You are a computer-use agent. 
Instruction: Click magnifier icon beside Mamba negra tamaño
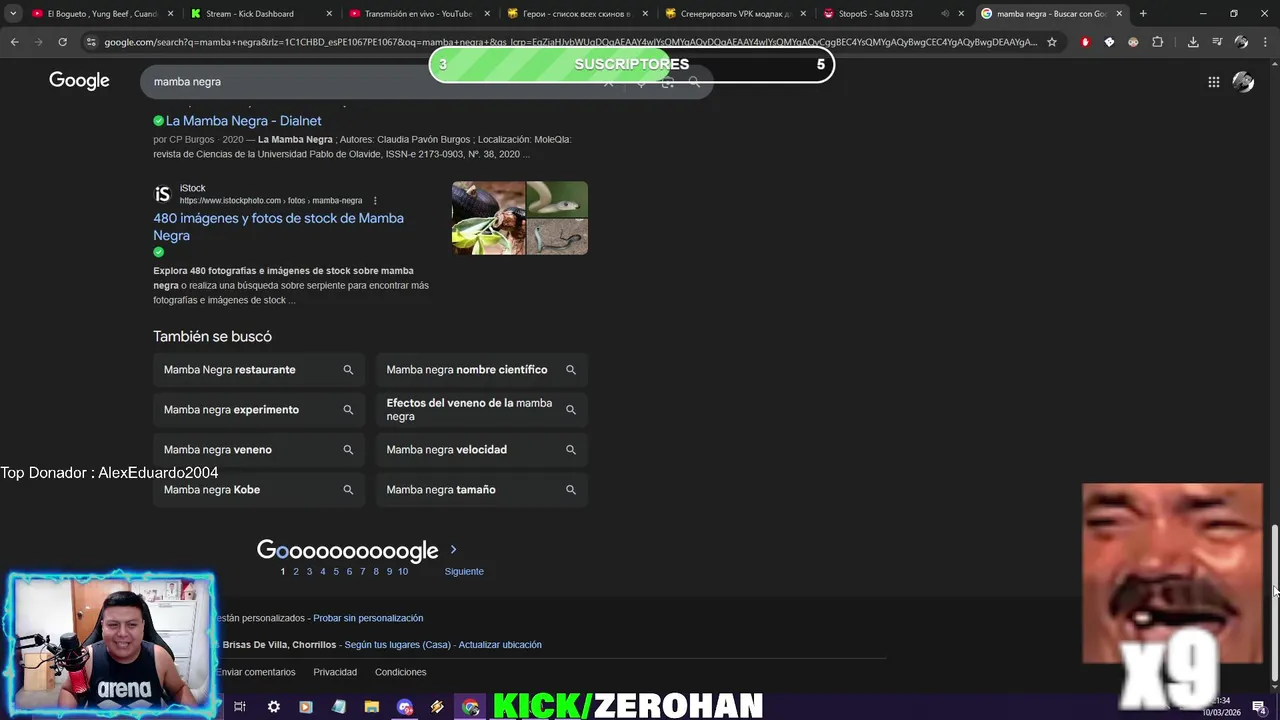(x=571, y=490)
